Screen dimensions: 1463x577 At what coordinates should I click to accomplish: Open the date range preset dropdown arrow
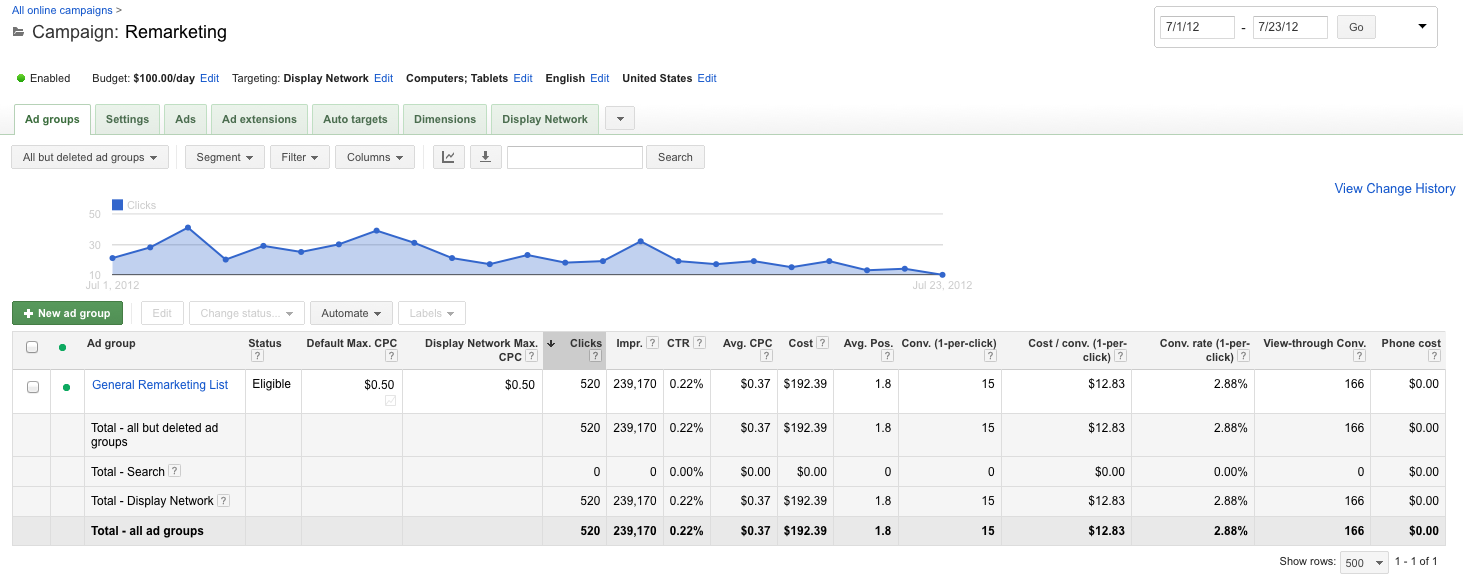coord(1422,27)
